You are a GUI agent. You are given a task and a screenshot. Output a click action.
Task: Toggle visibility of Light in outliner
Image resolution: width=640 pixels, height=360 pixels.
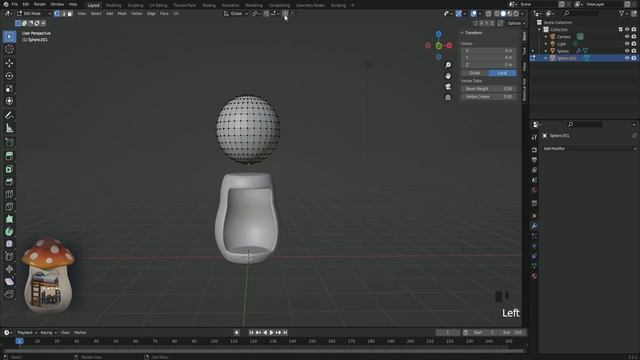[x=627, y=44]
